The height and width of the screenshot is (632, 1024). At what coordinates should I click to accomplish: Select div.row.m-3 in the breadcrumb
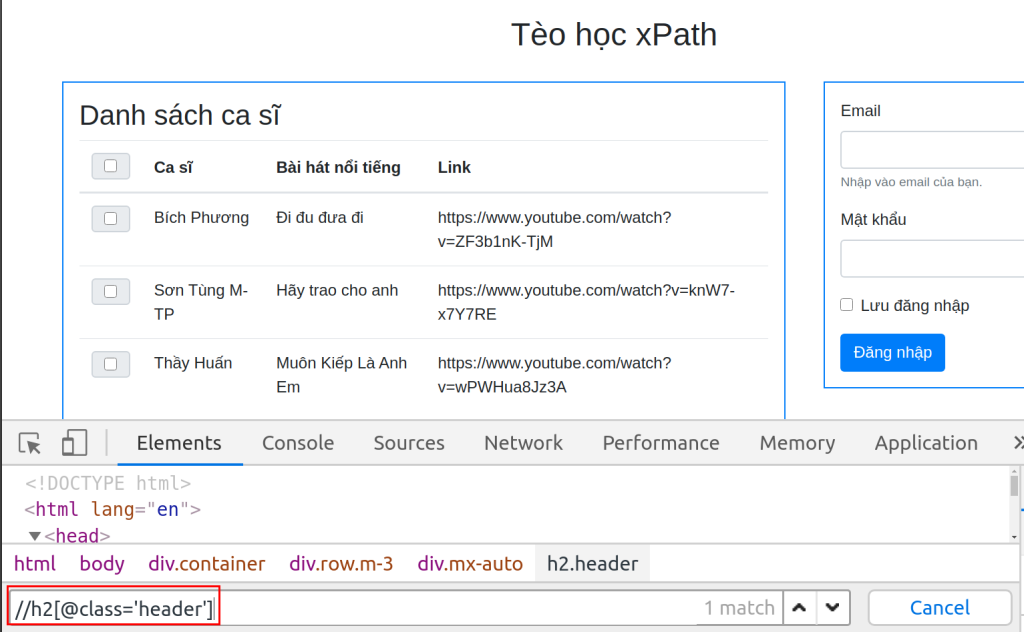click(341, 563)
